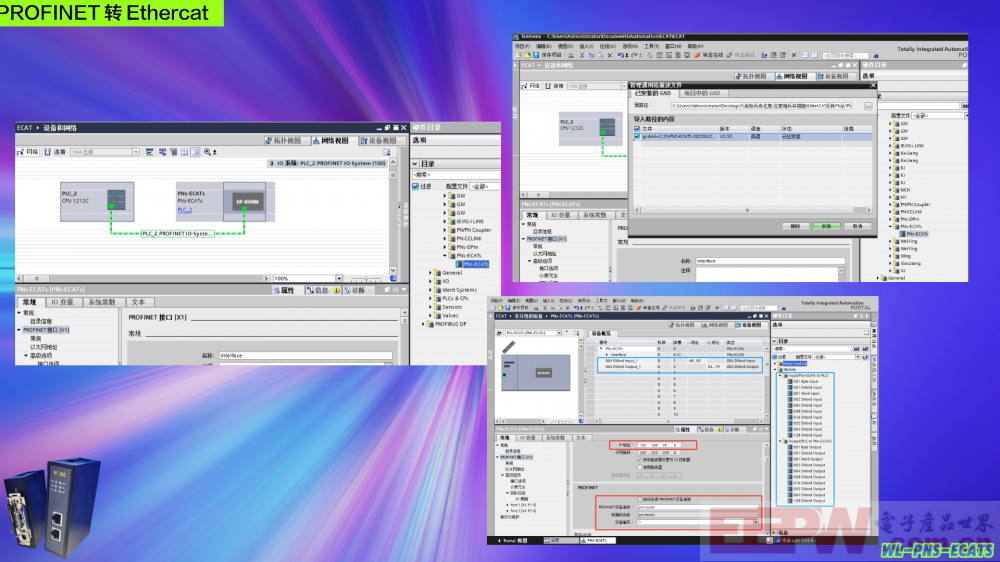Click source path browse button in GSD dialog

[x=868, y=106]
